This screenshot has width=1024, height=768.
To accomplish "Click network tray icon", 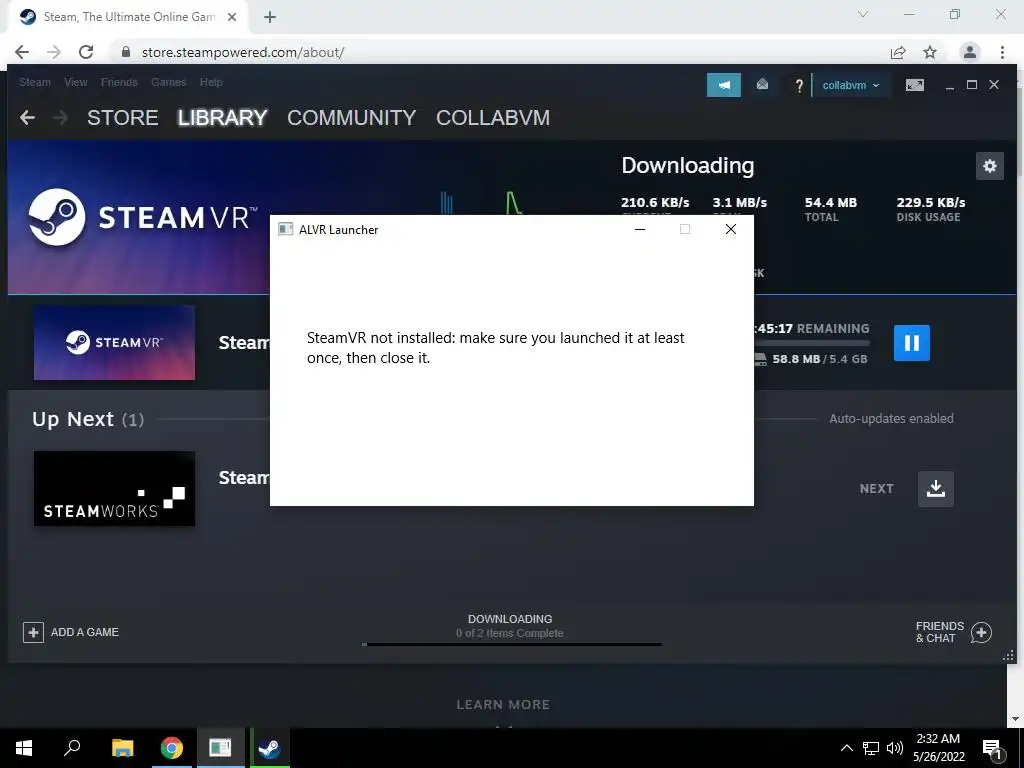I will click(871, 748).
